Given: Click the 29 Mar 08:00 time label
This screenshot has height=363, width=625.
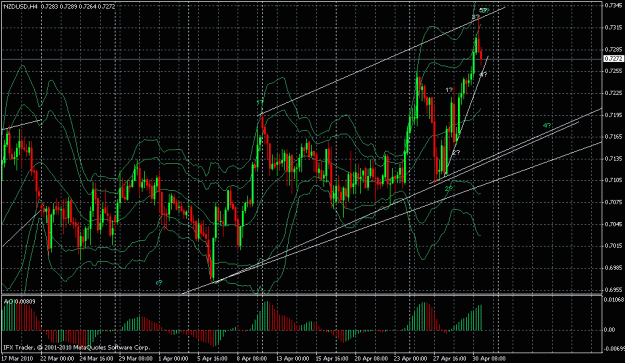Looking at the screenshot, I should [135, 359].
